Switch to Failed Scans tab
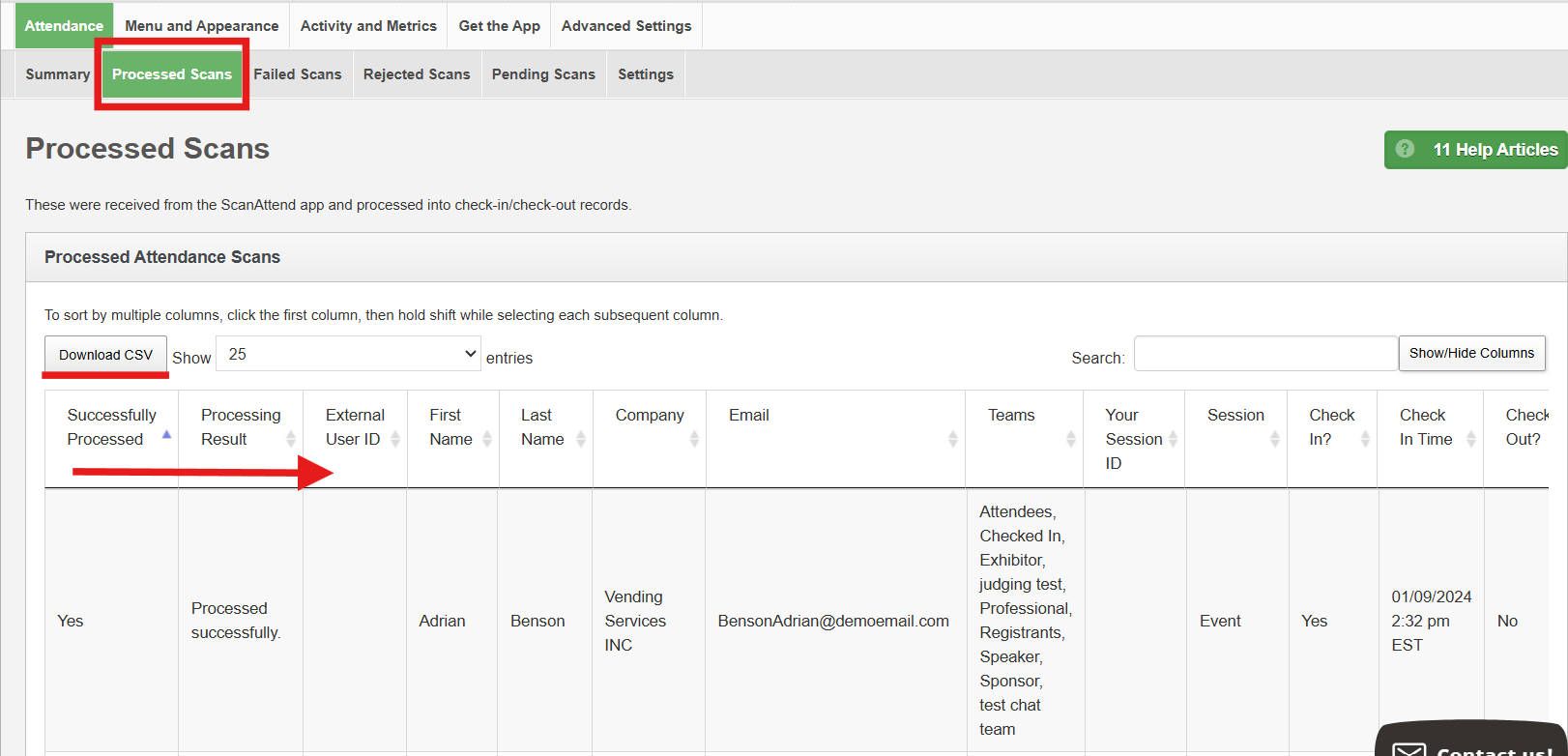Screen dimensions: 1568x756 (297, 74)
